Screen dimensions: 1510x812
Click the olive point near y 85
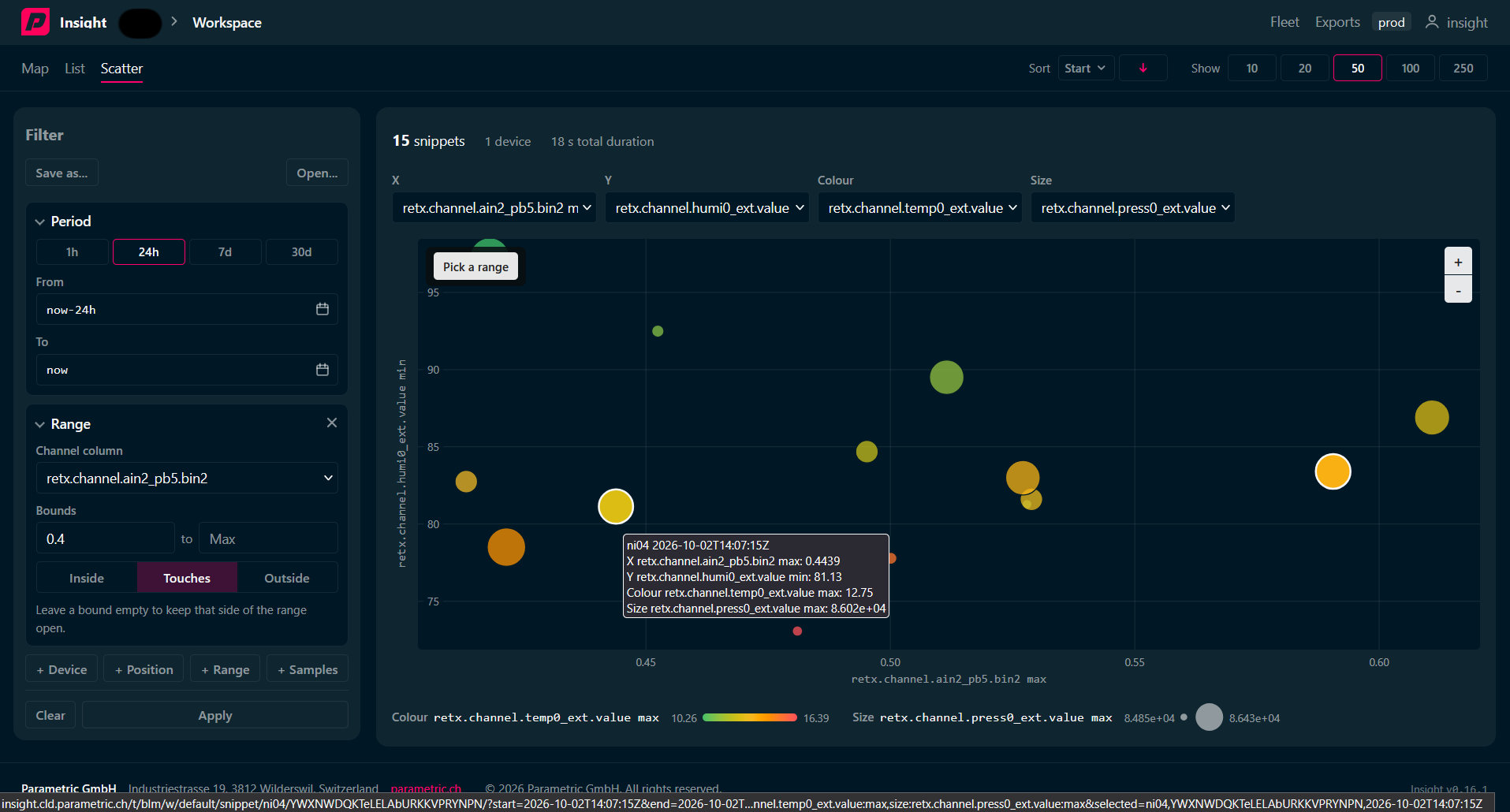click(x=867, y=452)
